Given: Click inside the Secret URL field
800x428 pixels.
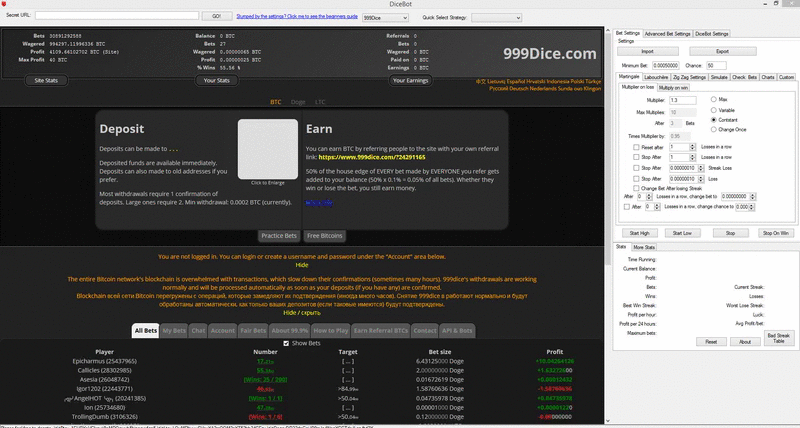Looking at the screenshot, I should coord(117,16).
